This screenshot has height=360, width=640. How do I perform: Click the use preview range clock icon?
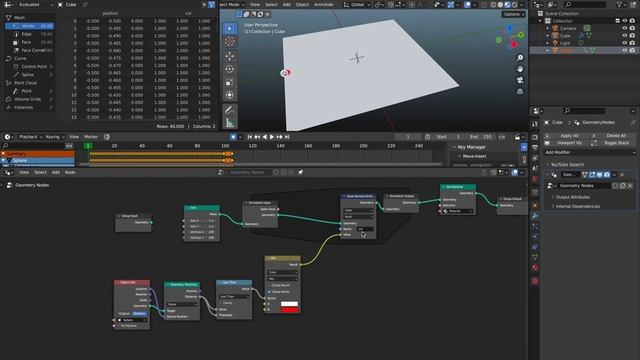click(x=427, y=137)
